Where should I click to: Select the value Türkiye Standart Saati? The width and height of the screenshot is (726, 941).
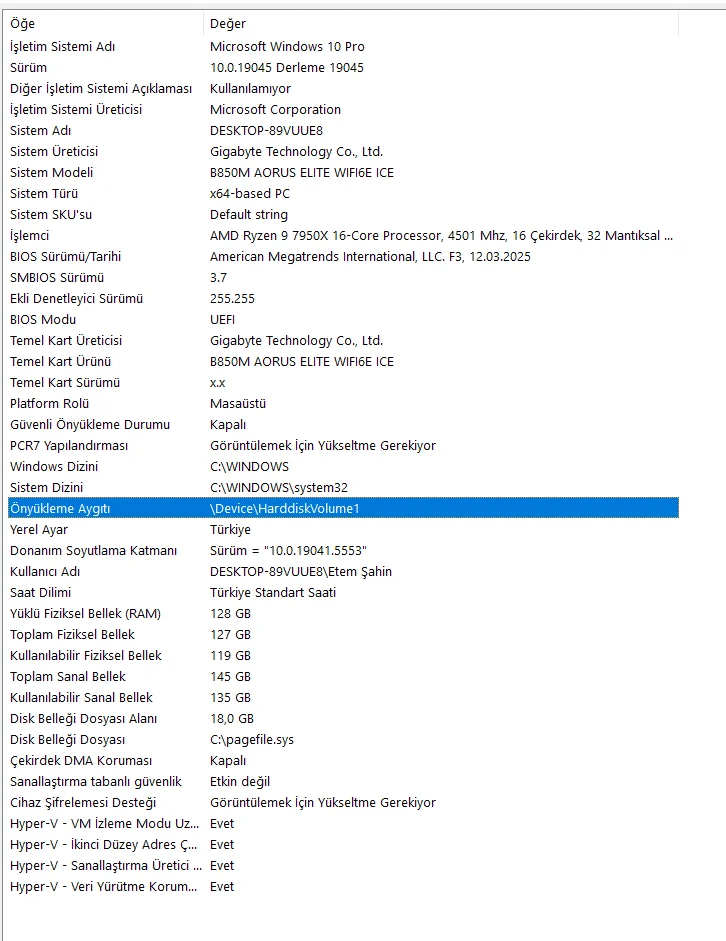click(273, 592)
